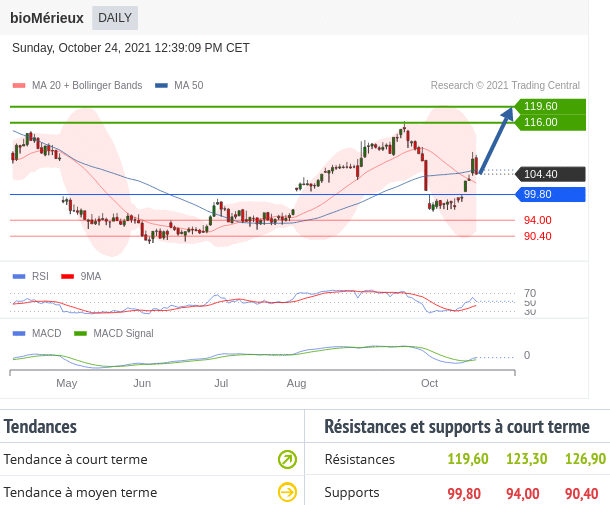Click the bioMérieux chart title
610x505 pixels.
pos(47,18)
